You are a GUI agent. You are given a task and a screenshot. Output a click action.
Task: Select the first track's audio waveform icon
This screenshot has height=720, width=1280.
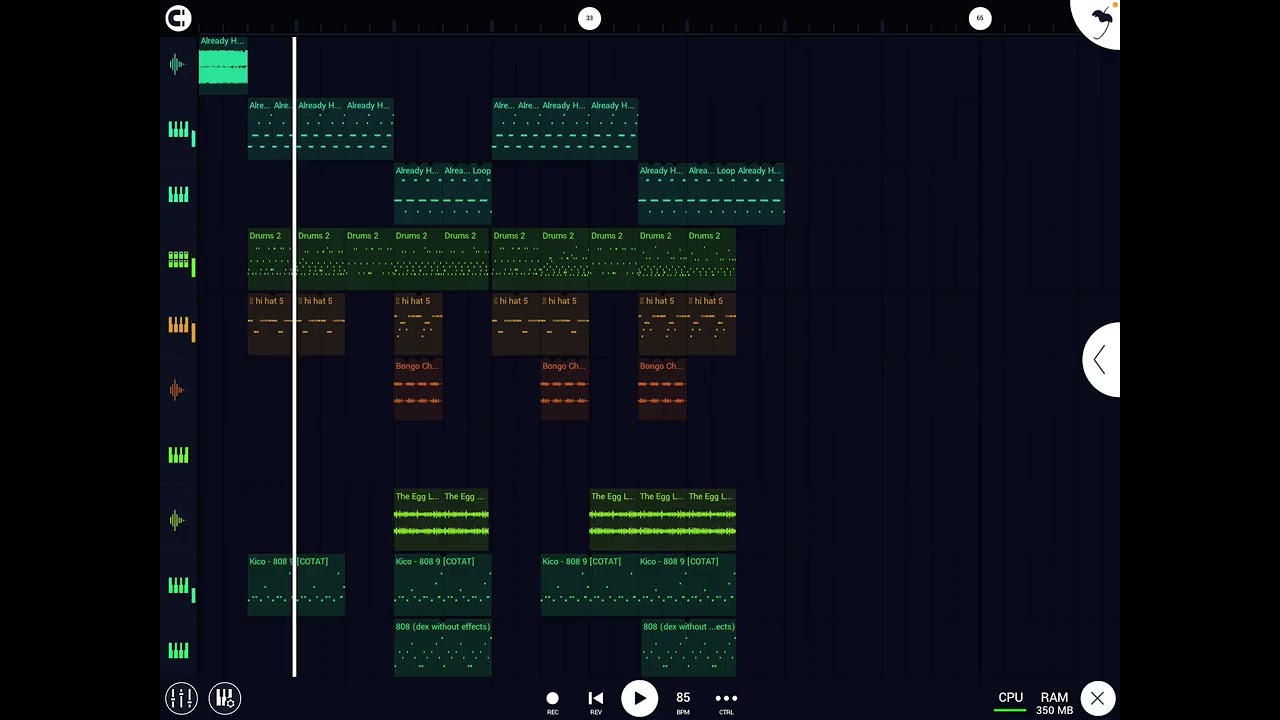pos(178,65)
